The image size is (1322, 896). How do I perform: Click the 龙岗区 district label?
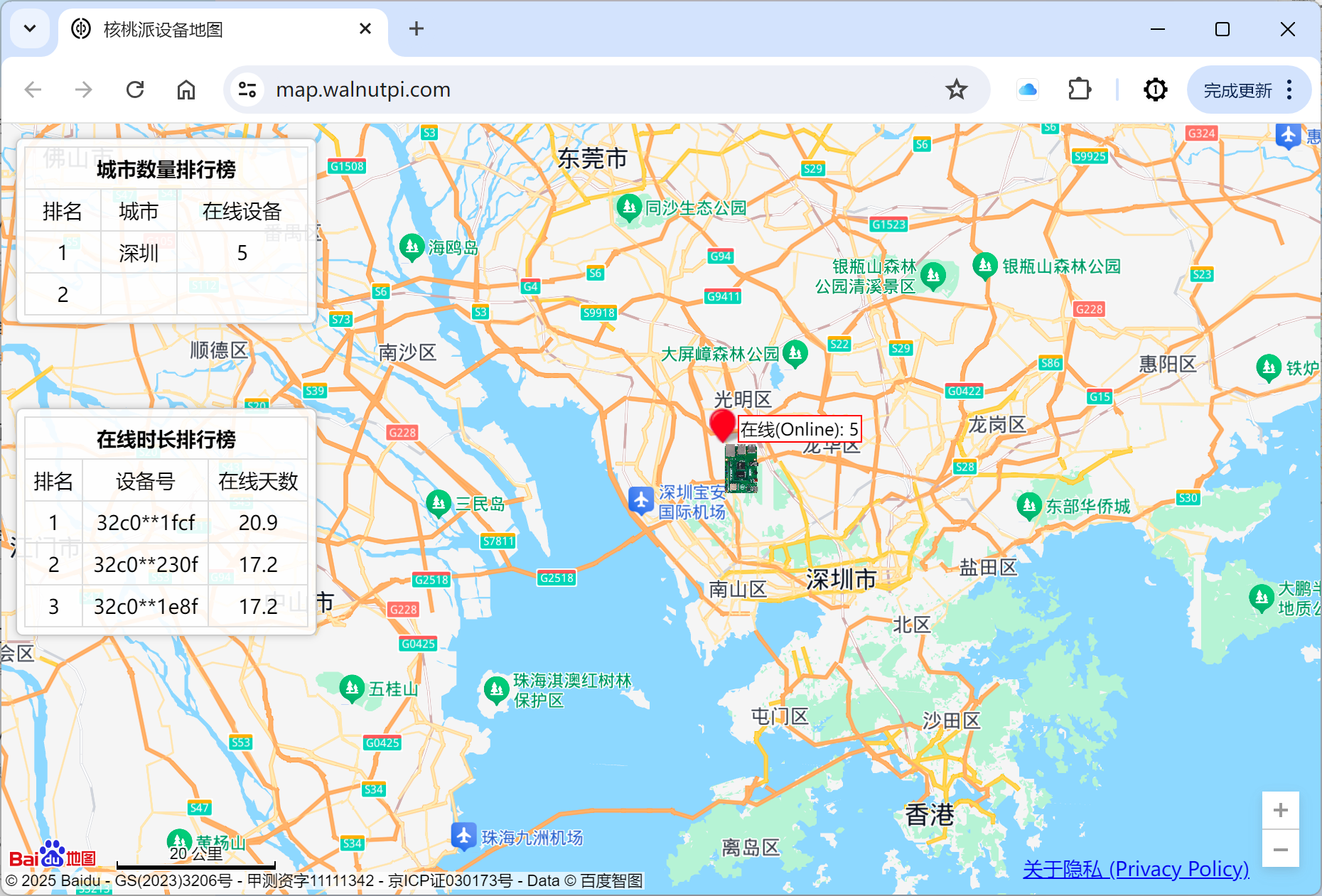(x=996, y=425)
